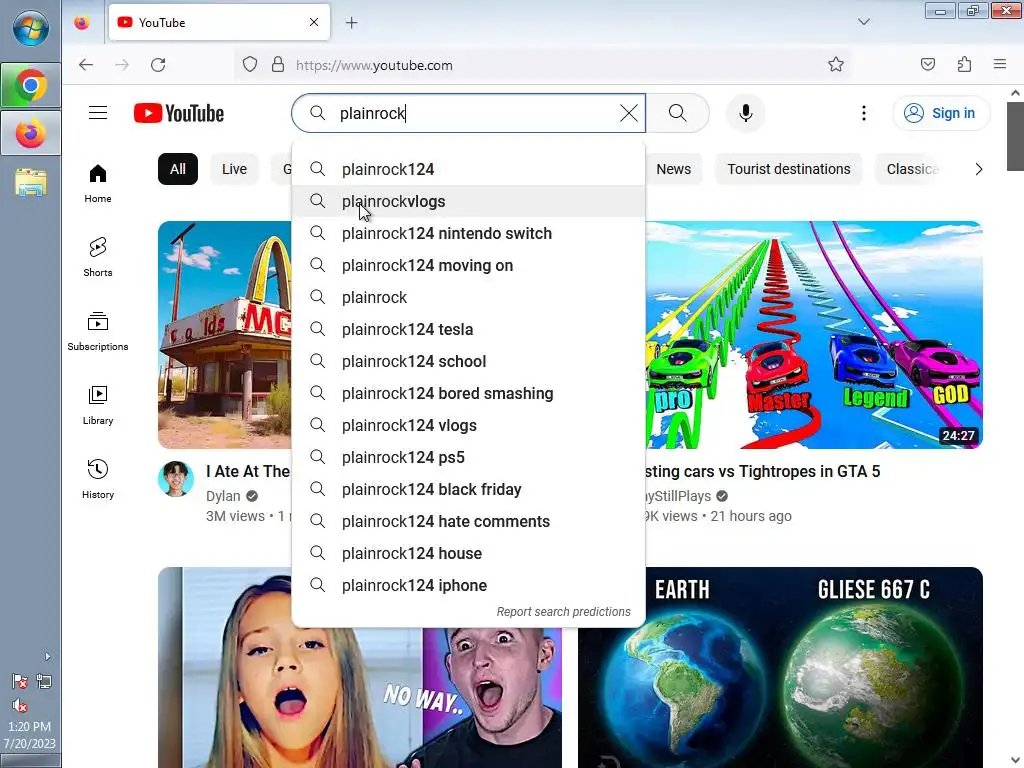Open Library in the sidebar
This screenshot has width=1024, height=768.
97,406
